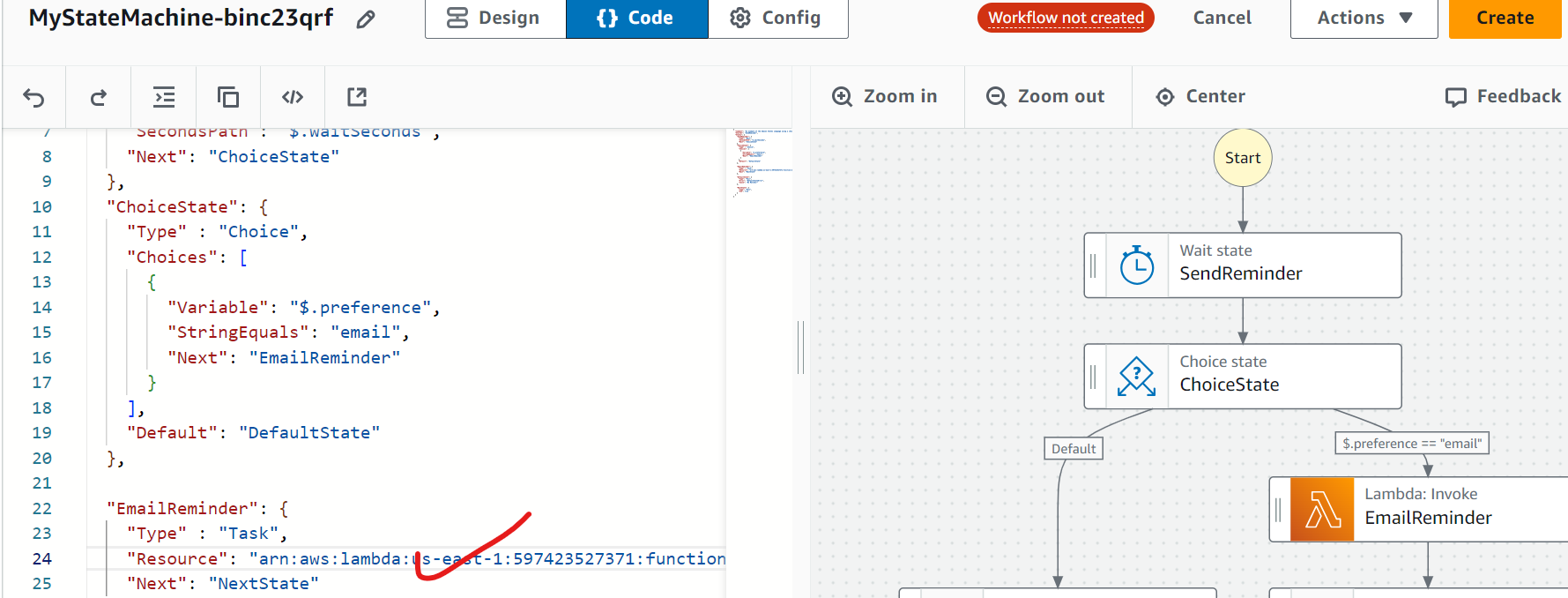
Task: Zoom out of the workflow graph
Action: 1045,97
